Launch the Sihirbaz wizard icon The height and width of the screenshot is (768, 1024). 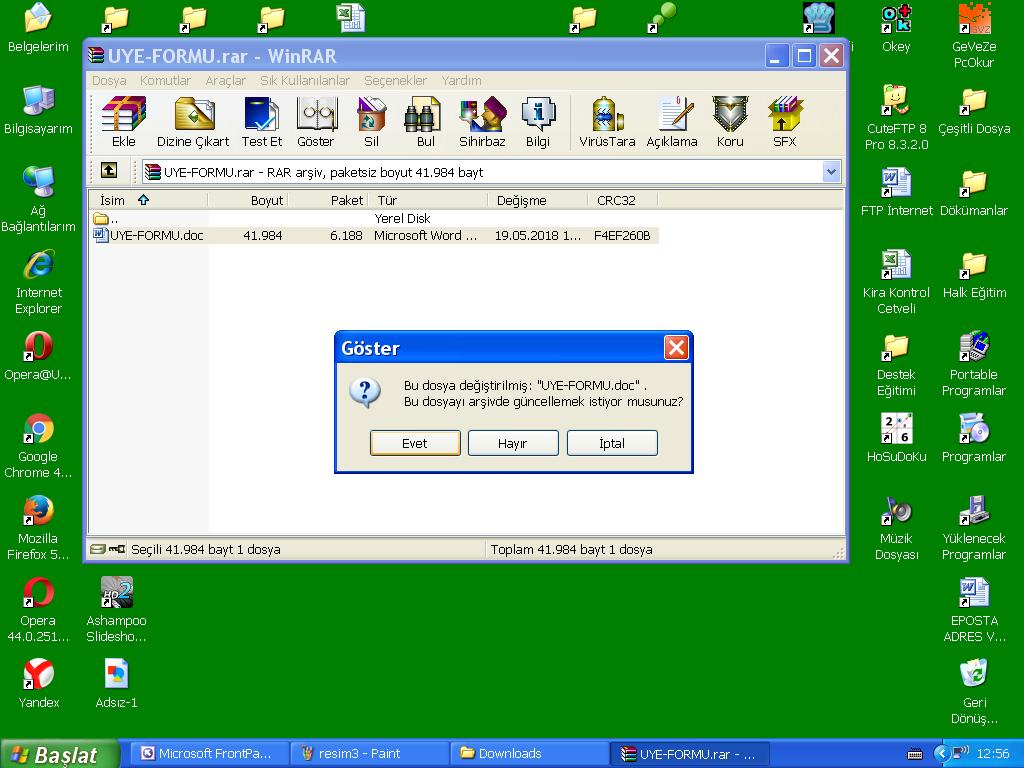click(x=482, y=122)
